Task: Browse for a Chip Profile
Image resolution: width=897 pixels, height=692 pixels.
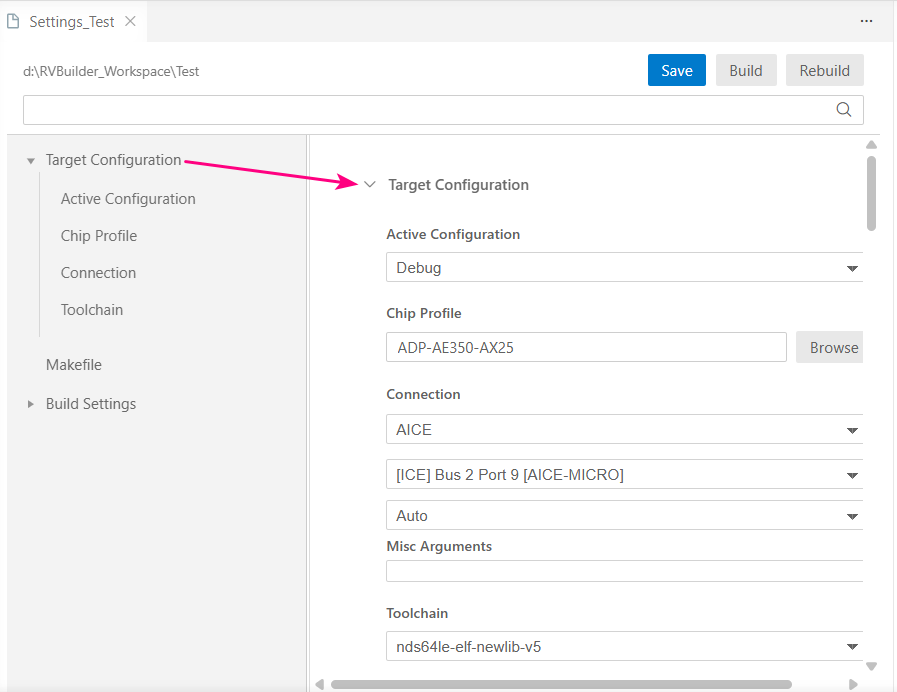Action: tap(832, 348)
